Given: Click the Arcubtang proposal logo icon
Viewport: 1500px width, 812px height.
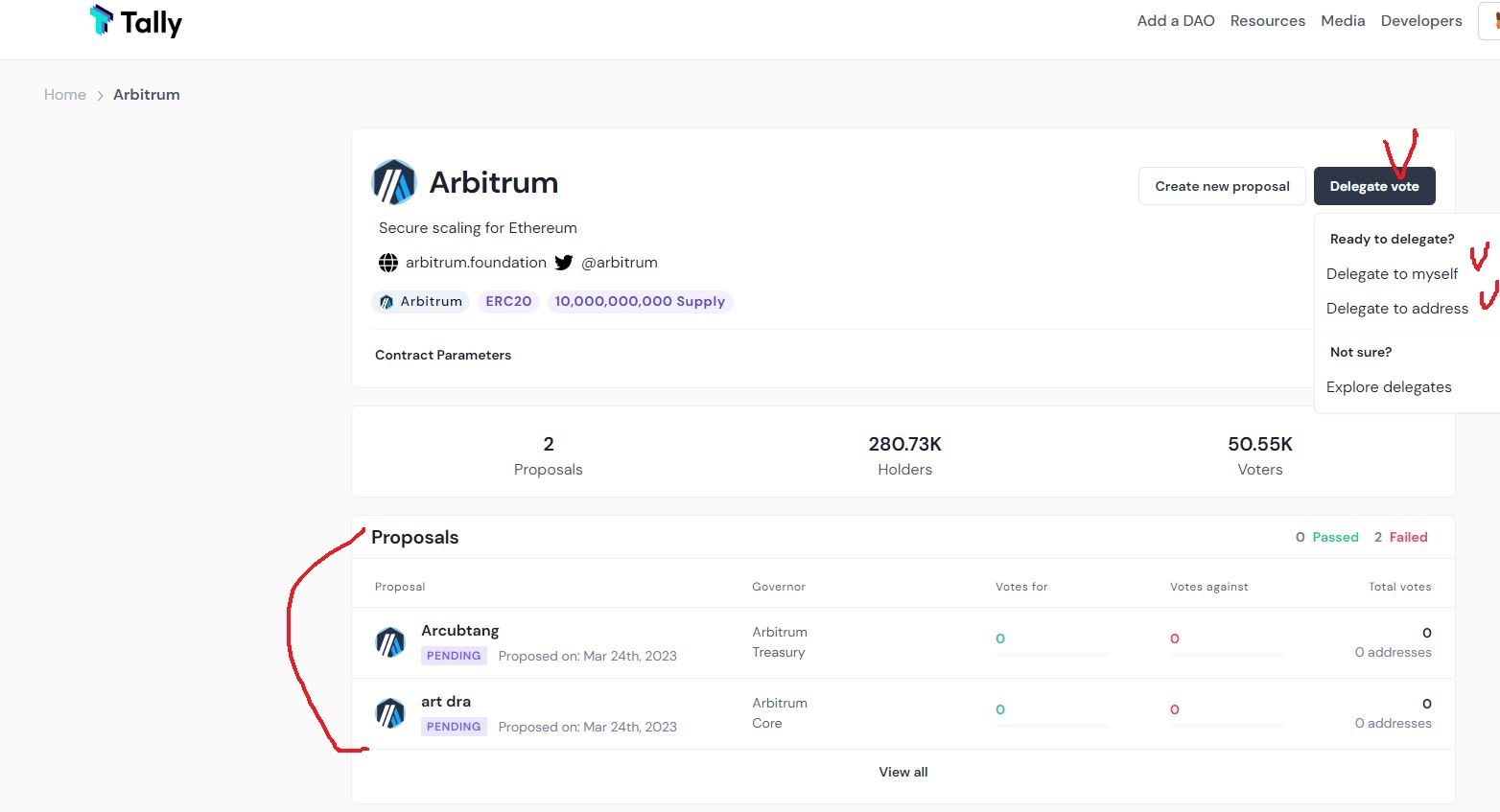Looking at the screenshot, I should pyautogui.click(x=389, y=642).
